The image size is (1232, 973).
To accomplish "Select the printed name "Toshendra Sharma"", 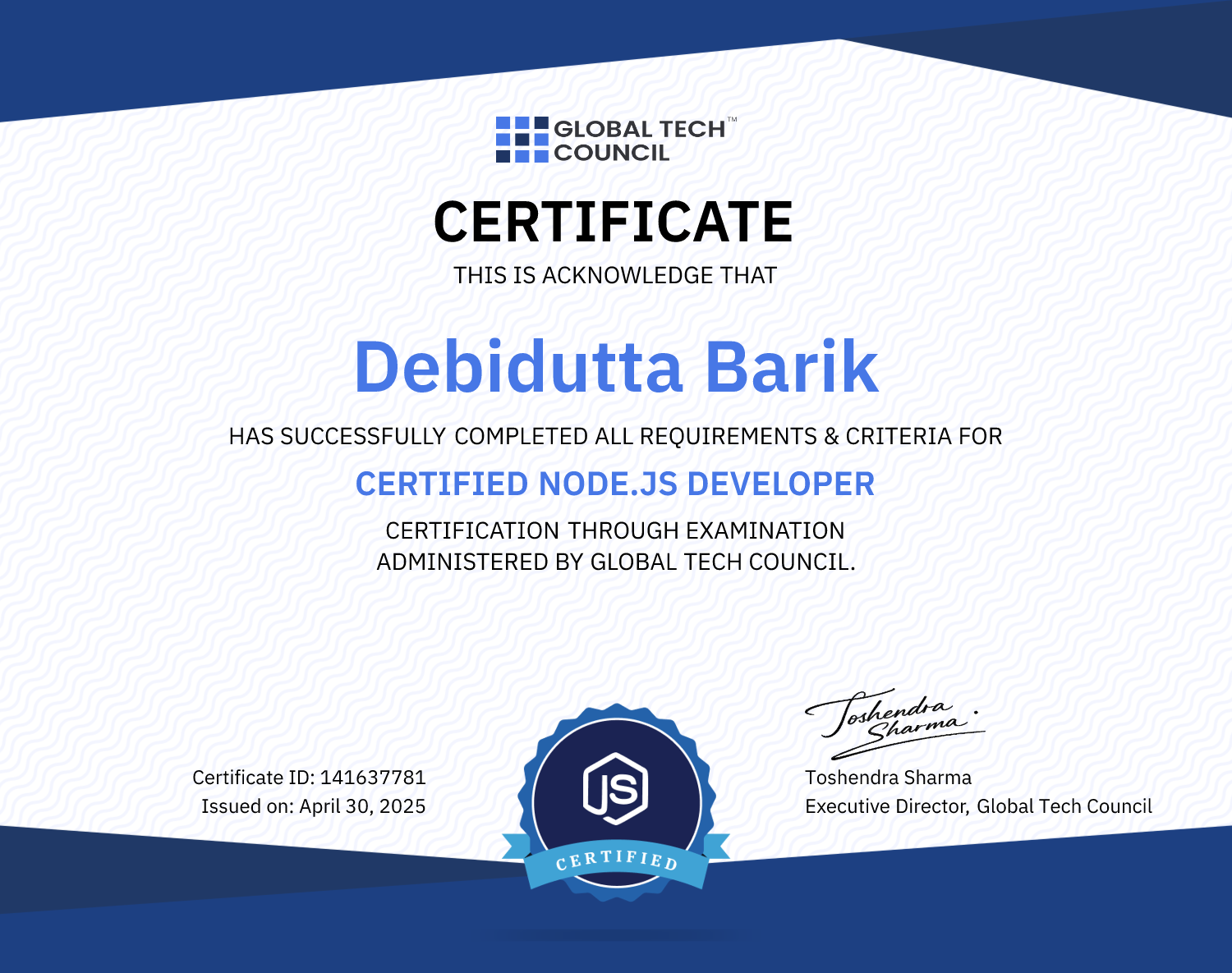I will pyautogui.click(x=888, y=778).
